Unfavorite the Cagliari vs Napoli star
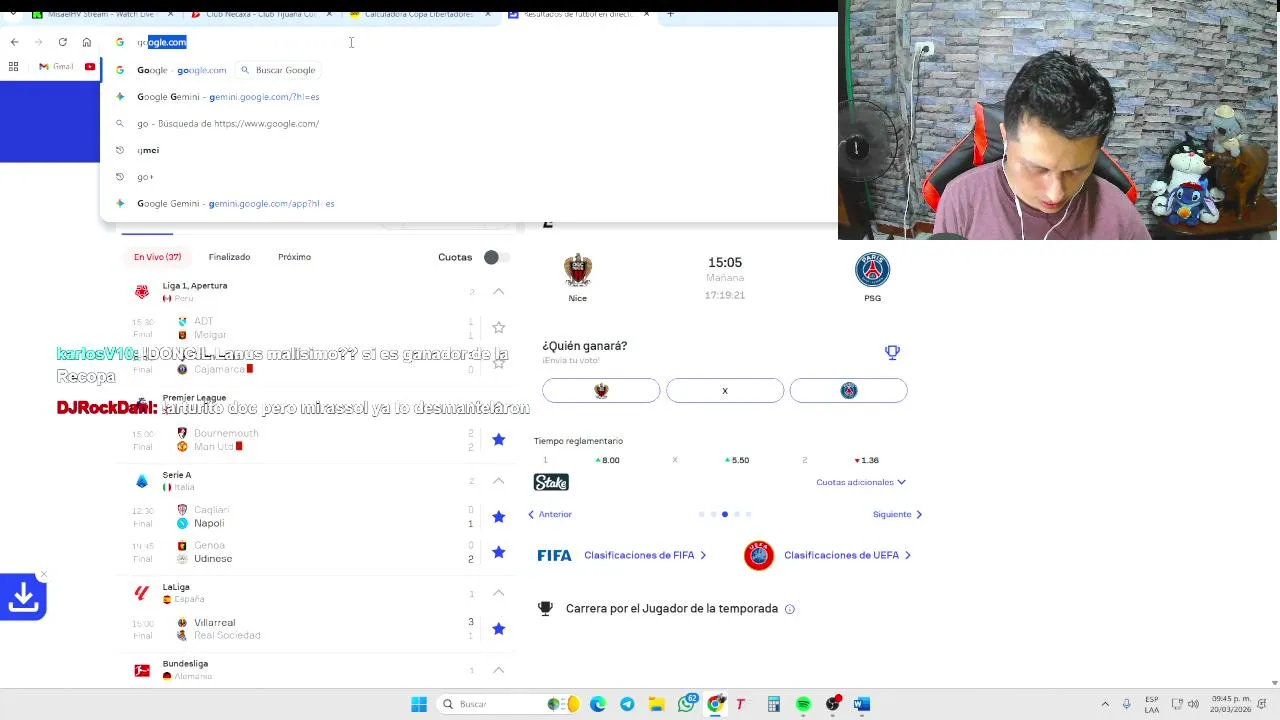Image resolution: width=1280 pixels, height=720 pixels. pos(498,516)
